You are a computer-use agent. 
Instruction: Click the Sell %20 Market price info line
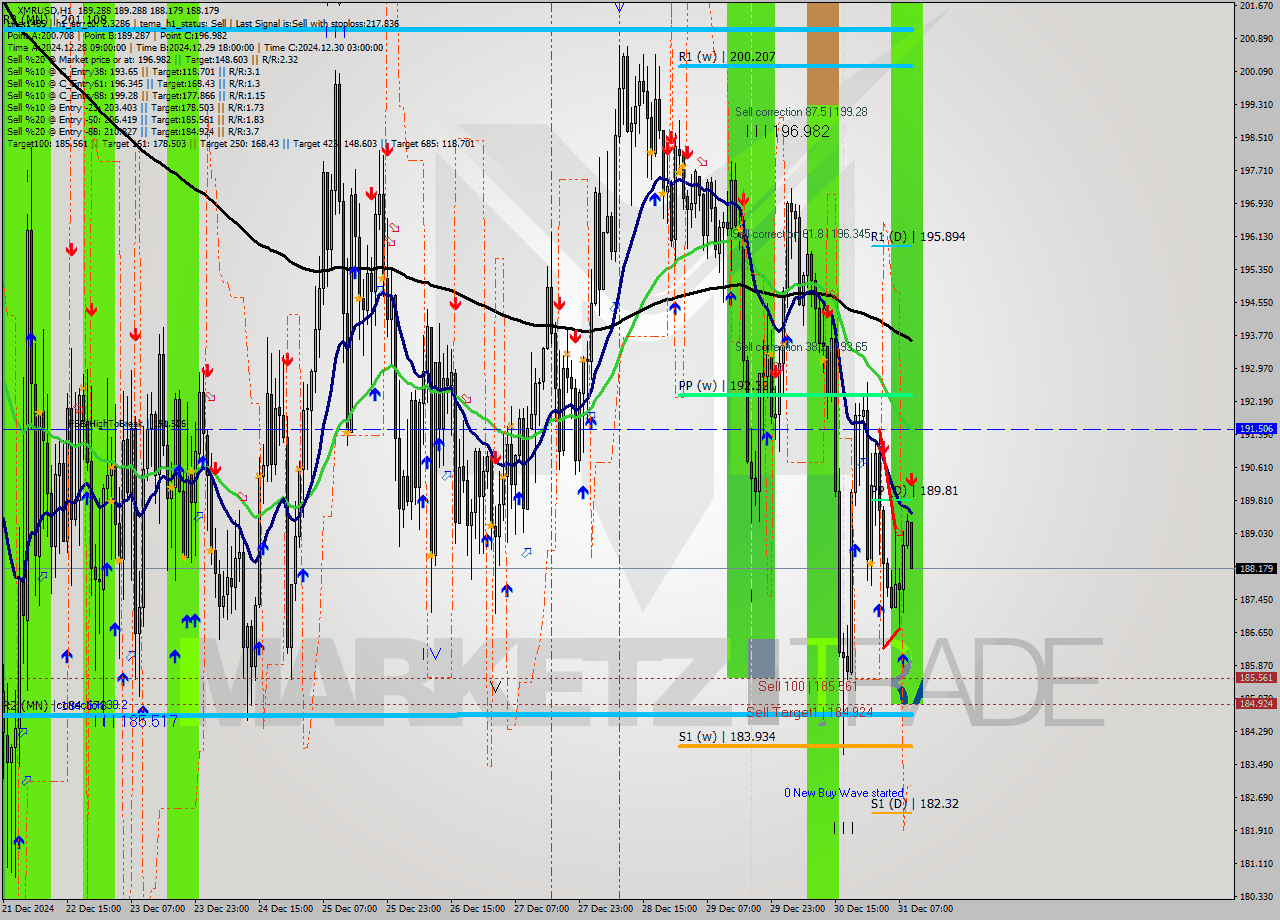point(151,59)
